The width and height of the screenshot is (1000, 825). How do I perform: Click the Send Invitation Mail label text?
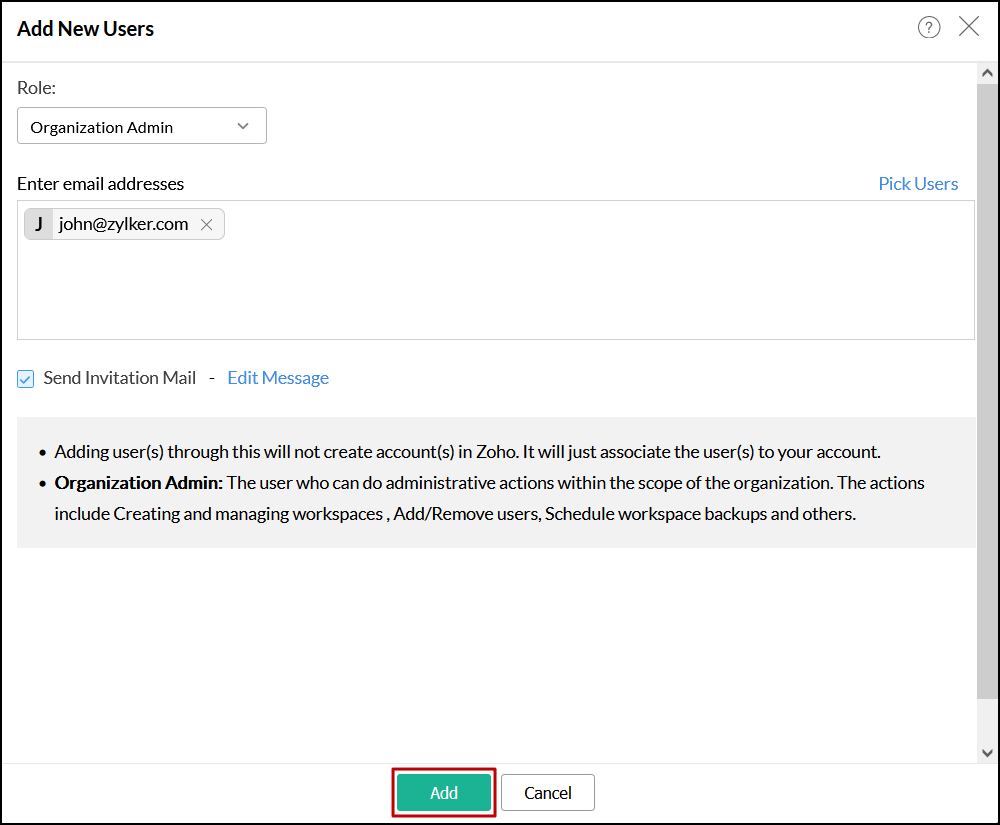pyautogui.click(x=120, y=378)
